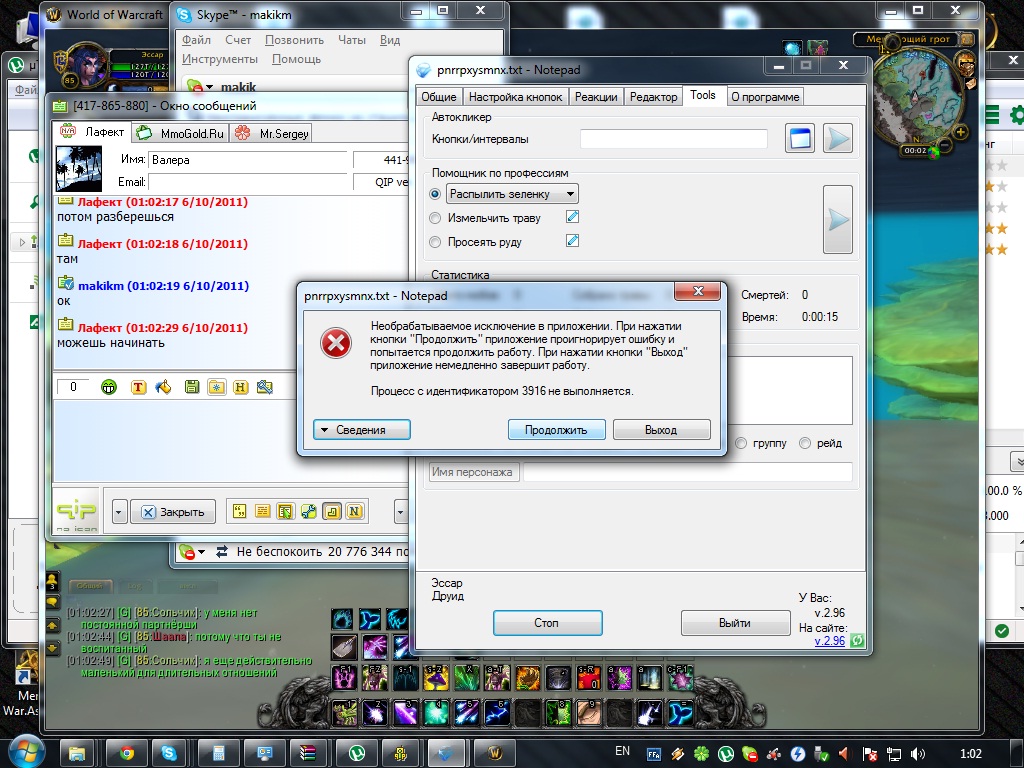The image size is (1024, 768).
Task: Open the calculator from the taskbar
Action: tap(219, 754)
